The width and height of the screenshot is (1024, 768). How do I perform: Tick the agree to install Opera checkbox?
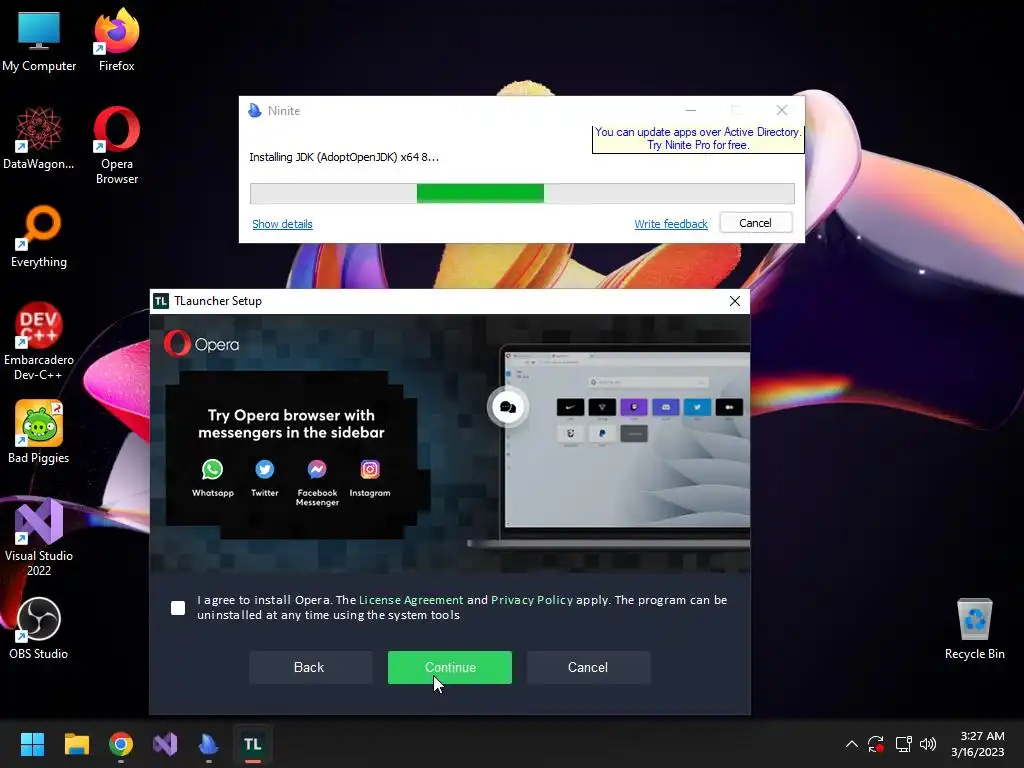coord(178,608)
